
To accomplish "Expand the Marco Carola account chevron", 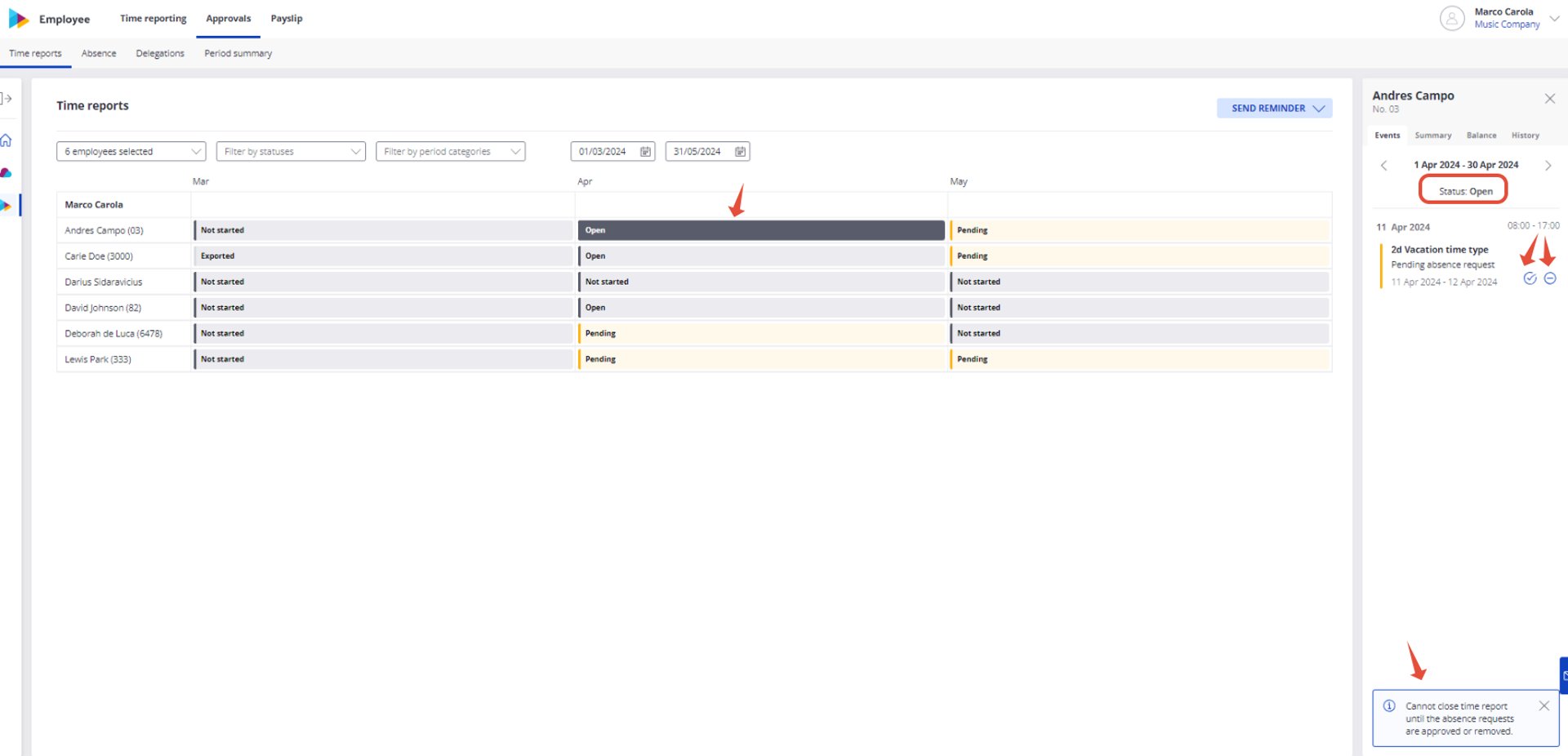I will 1554,18.
